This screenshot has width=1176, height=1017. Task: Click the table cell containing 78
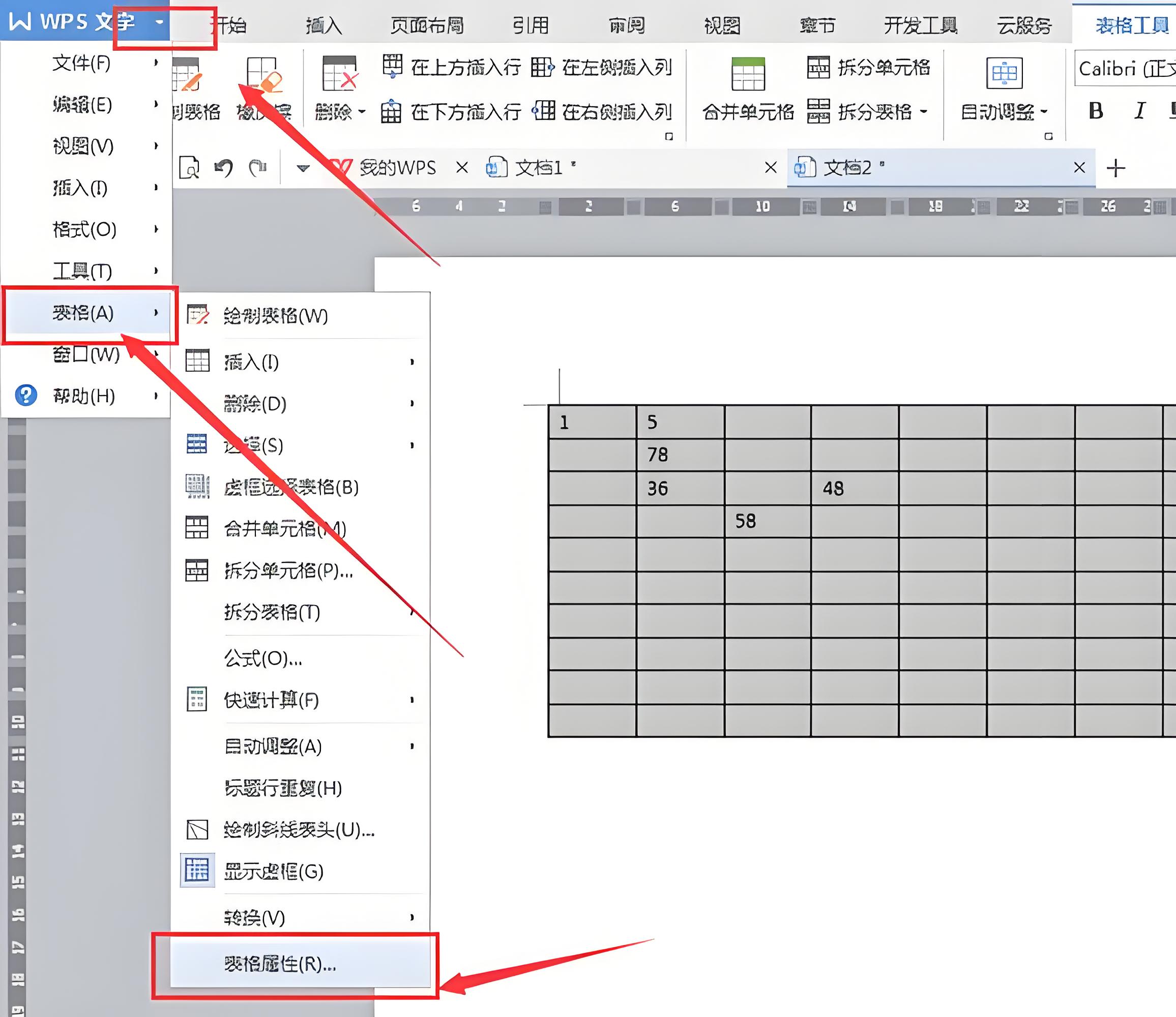coord(680,455)
